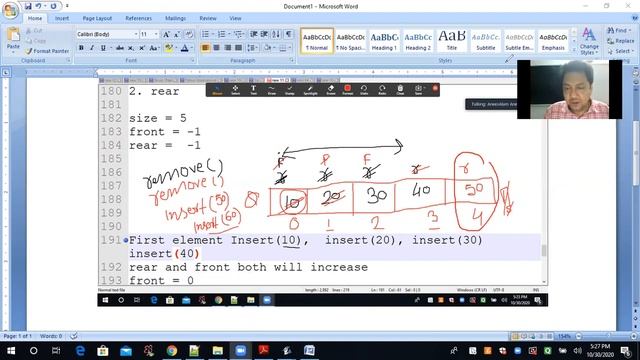Apply yellow text highlight color

tap(168, 48)
